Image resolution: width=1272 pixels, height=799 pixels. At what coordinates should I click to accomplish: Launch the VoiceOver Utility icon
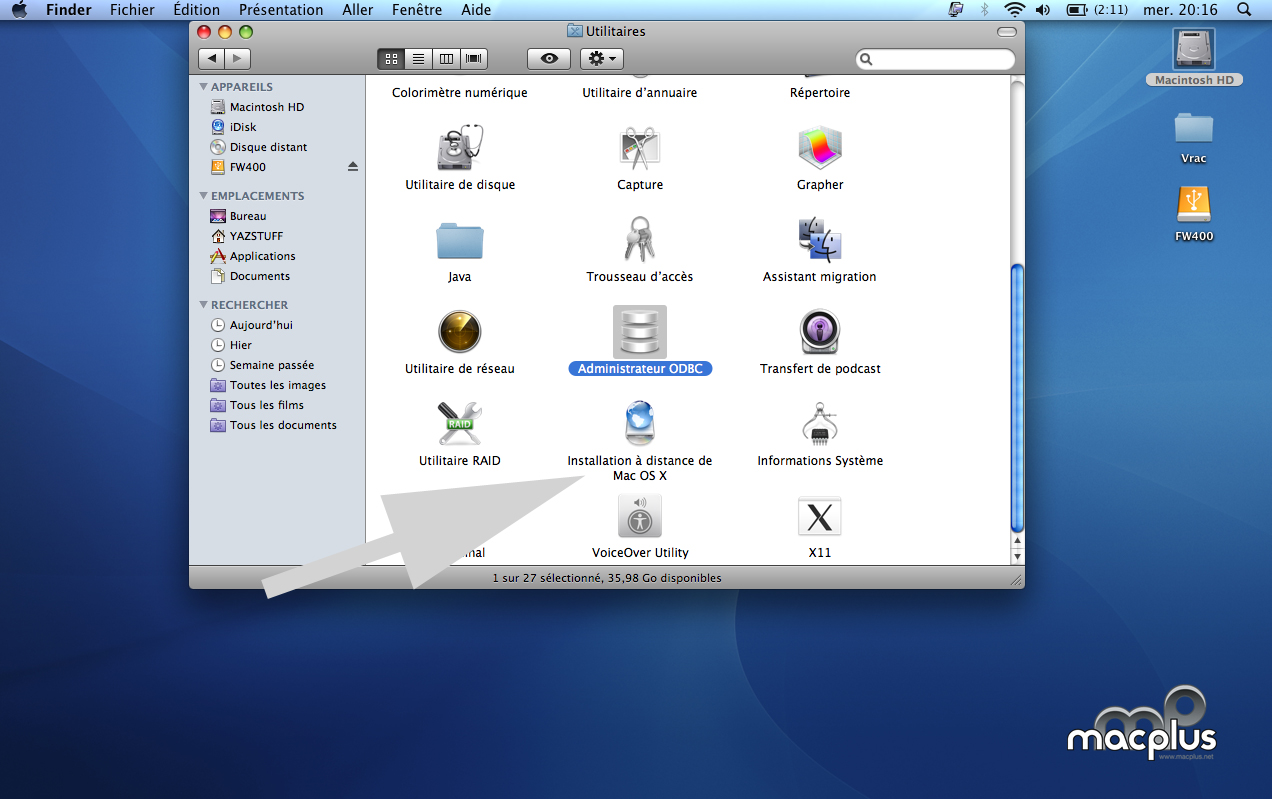[640, 516]
